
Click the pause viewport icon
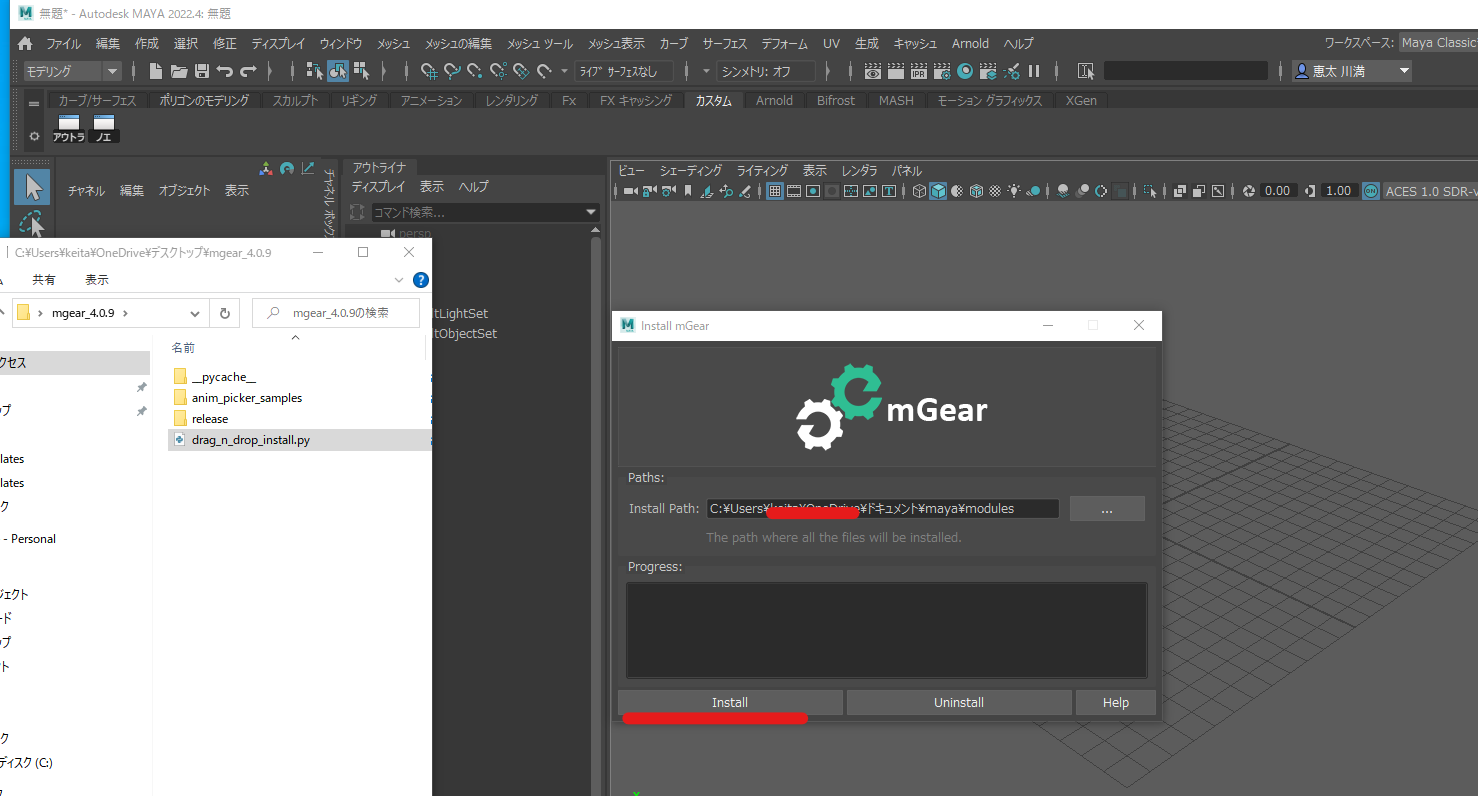click(1034, 71)
